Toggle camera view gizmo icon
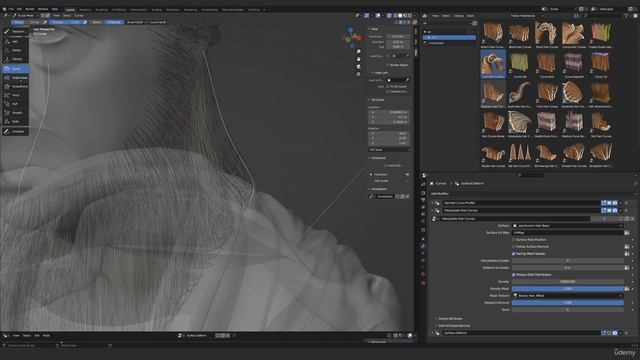The height and width of the screenshot is (360, 640). [x=358, y=67]
